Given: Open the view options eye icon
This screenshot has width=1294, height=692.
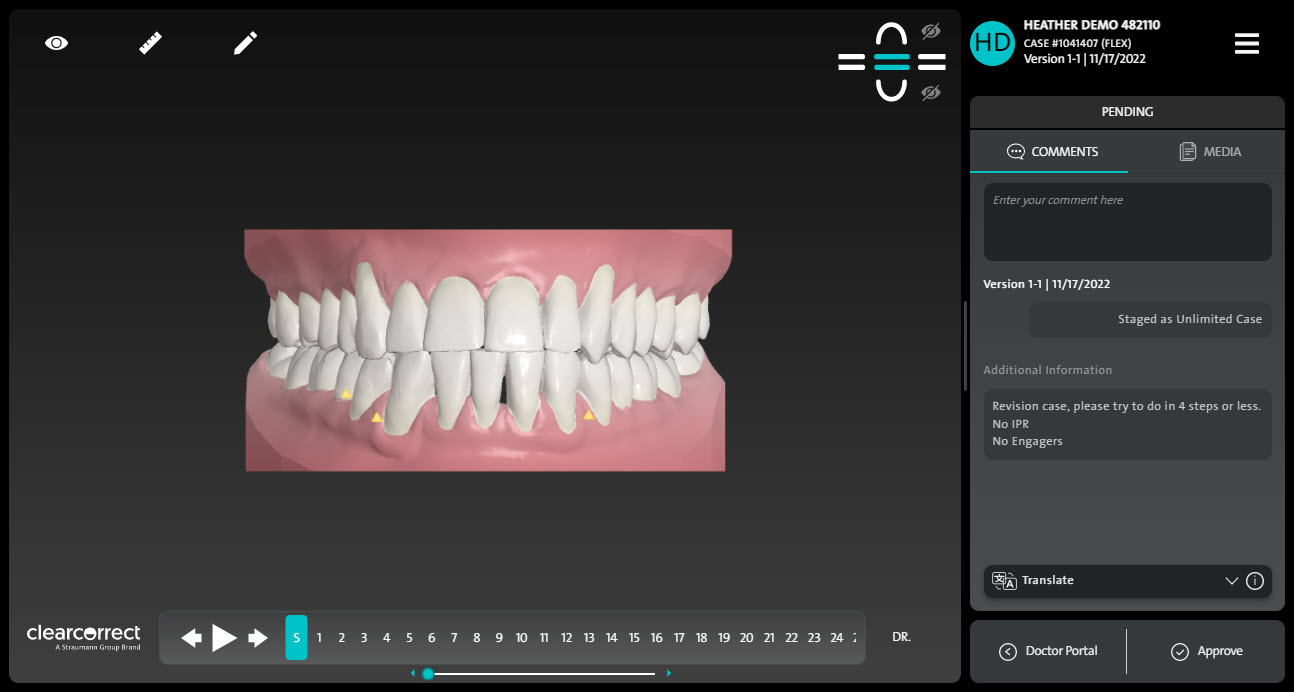Looking at the screenshot, I should click(56, 43).
